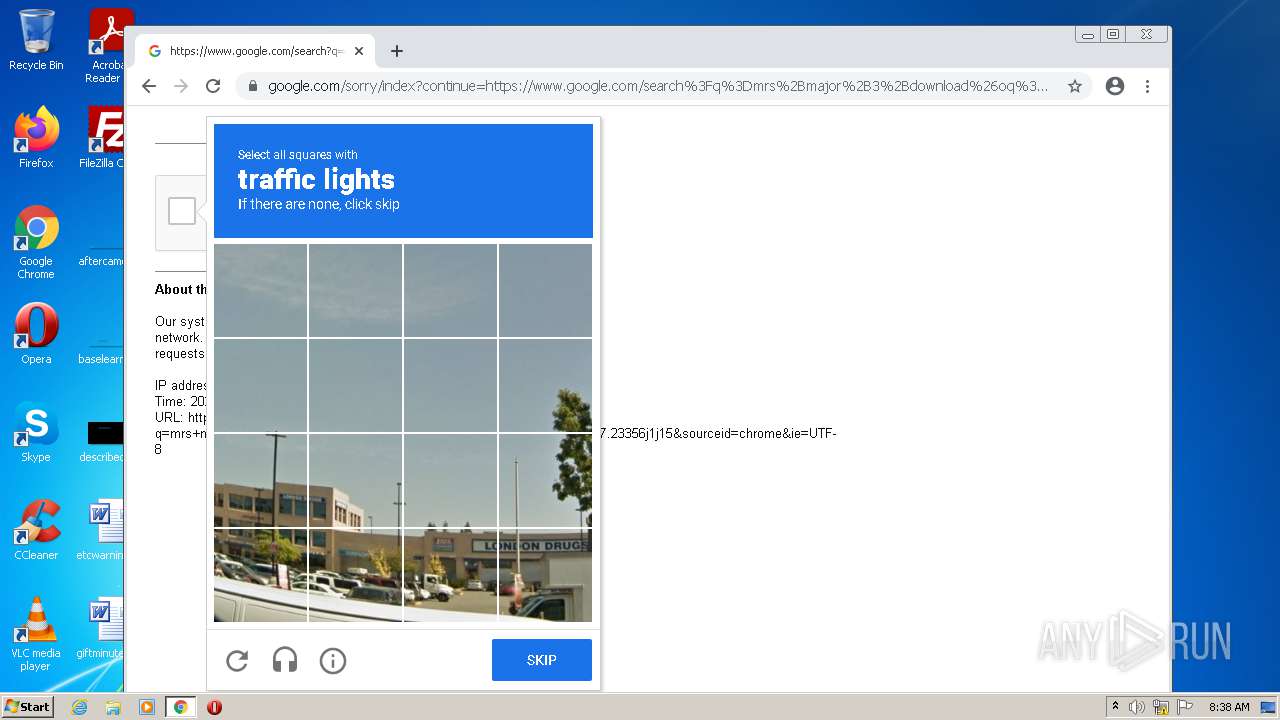The height and width of the screenshot is (720, 1280).
Task: Open Windows Explorer folder on the taskbar
Action: coord(113,707)
